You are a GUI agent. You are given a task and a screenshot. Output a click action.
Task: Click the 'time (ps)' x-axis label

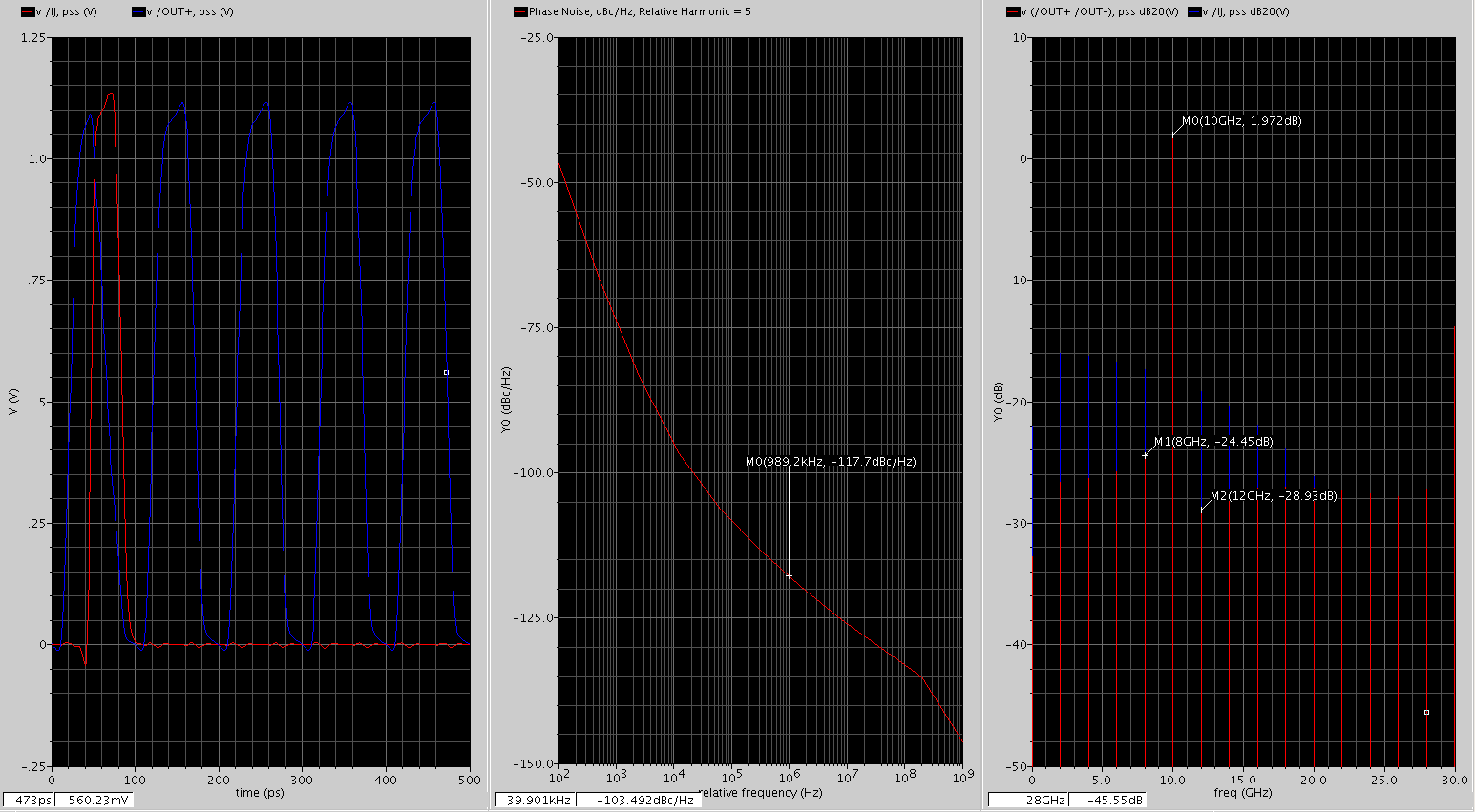tap(261, 793)
